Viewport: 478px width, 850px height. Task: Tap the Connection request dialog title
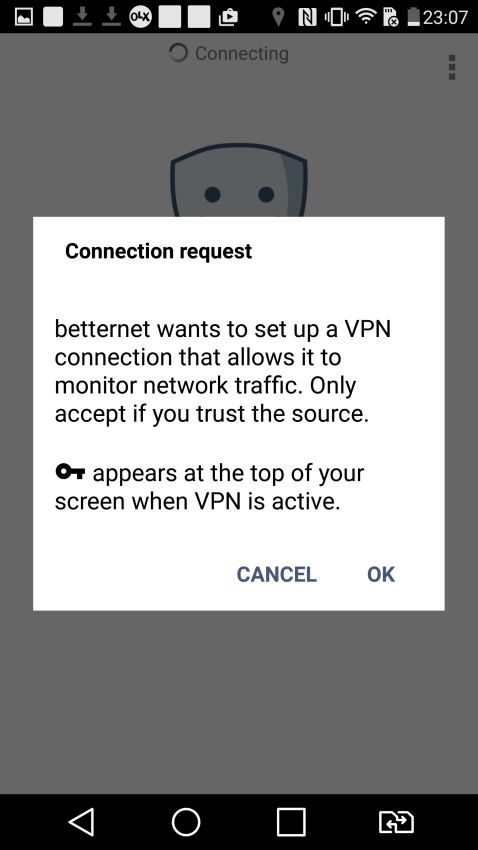click(x=158, y=251)
